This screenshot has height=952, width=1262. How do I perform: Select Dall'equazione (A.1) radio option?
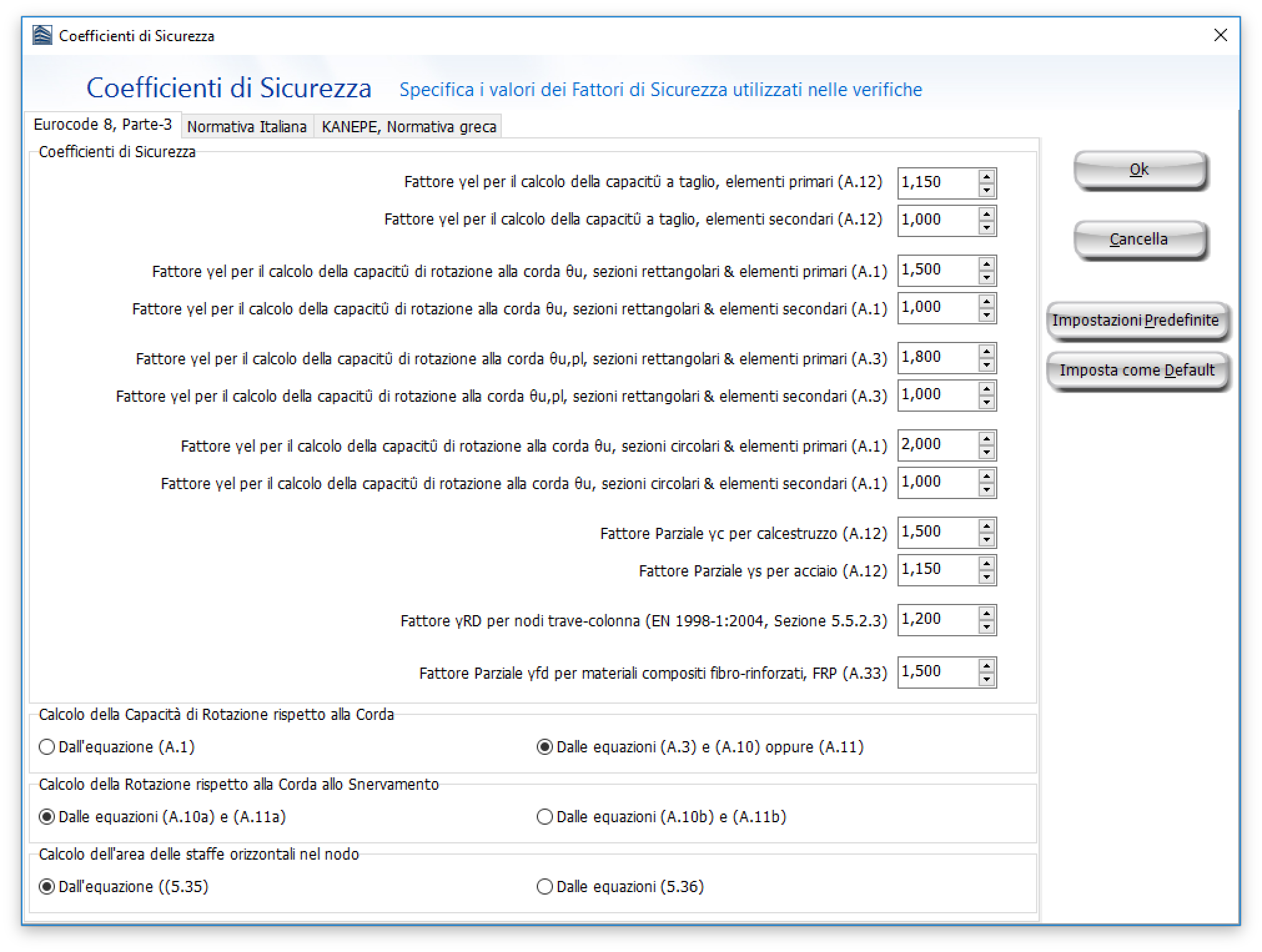tap(47, 747)
